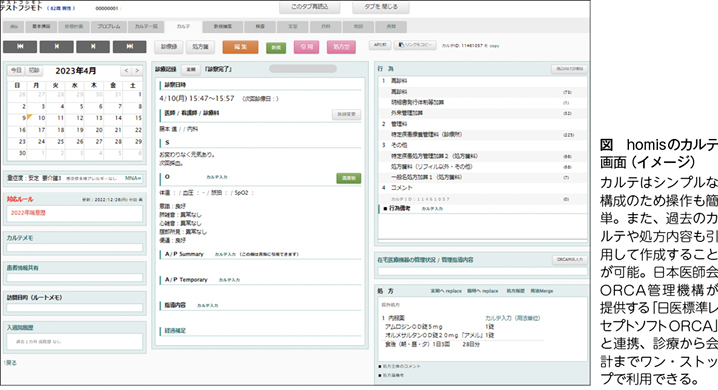
Task: Click このタブ再読込 reload button
Action: (x=310, y=7)
